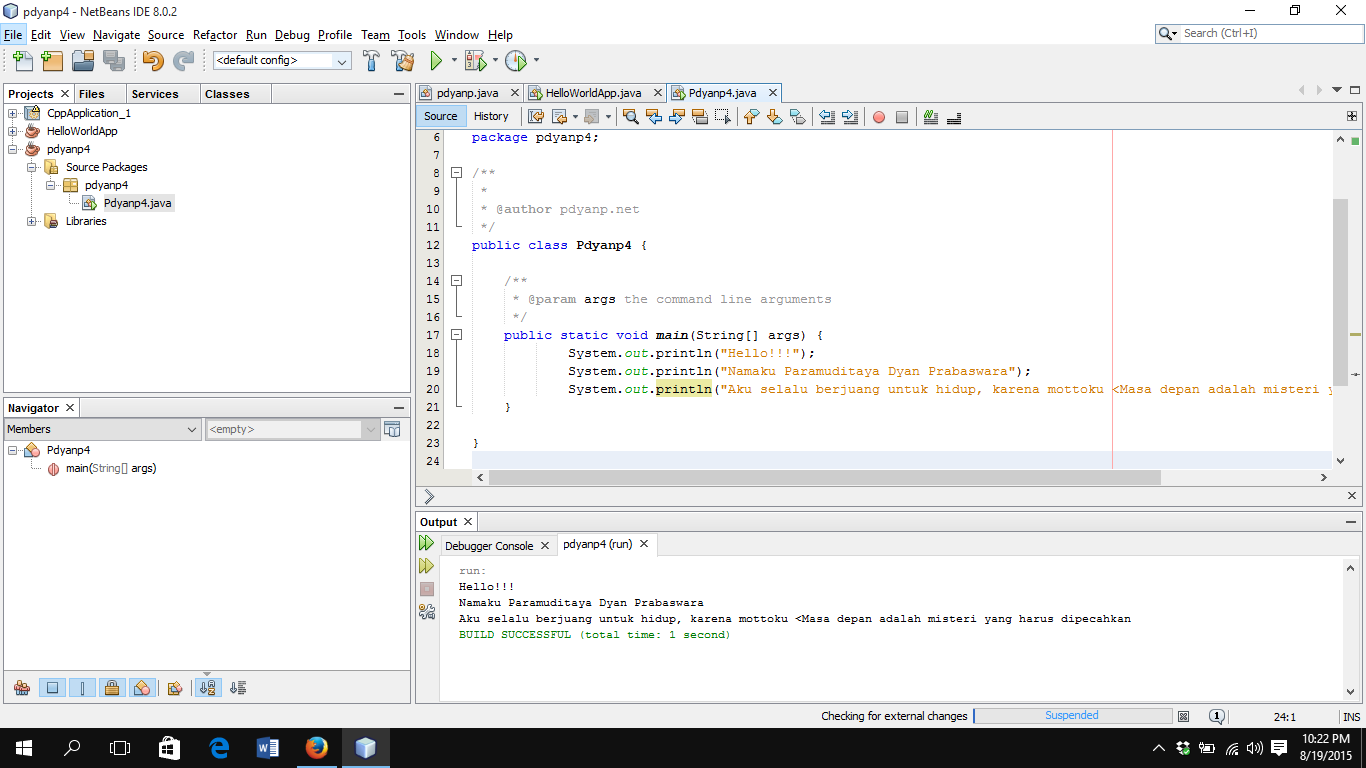Click the Suspended progress bar in status bar
Viewport: 1366px width, 768px height.
tap(1072, 716)
